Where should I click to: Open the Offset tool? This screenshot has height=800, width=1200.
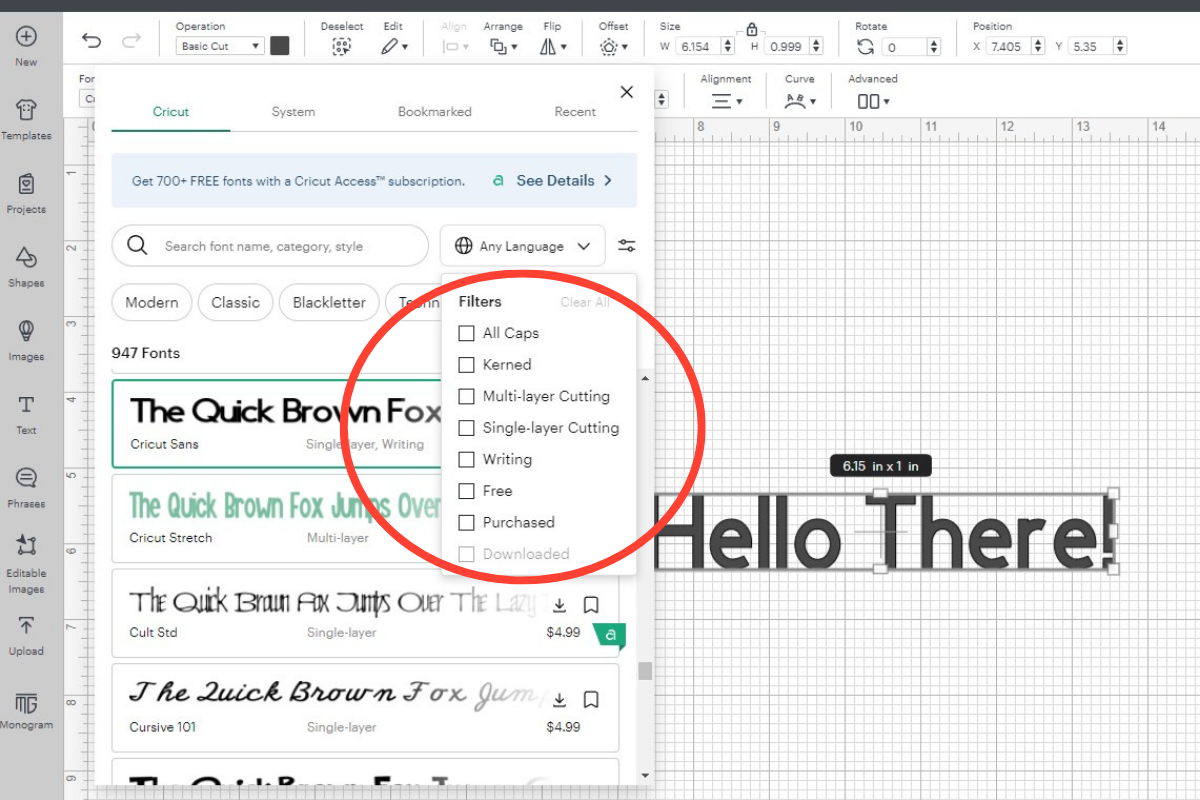tap(614, 46)
